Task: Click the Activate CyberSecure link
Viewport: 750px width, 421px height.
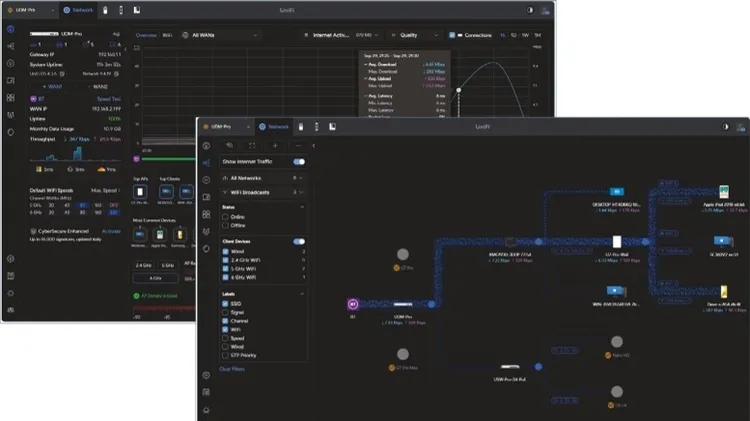Action: coord(111,229)
